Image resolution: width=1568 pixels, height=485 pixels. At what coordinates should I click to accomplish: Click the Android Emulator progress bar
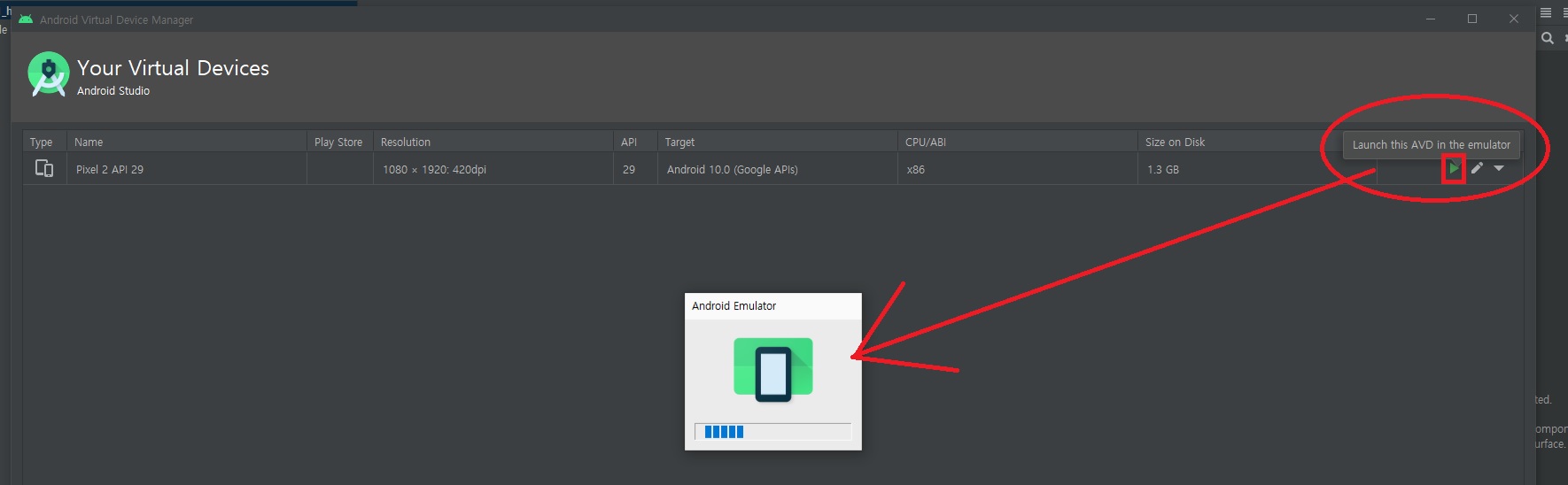(773, 432)
